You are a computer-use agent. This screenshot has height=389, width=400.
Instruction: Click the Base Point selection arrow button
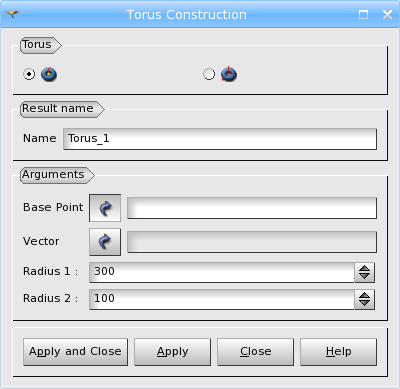[105, 208]
